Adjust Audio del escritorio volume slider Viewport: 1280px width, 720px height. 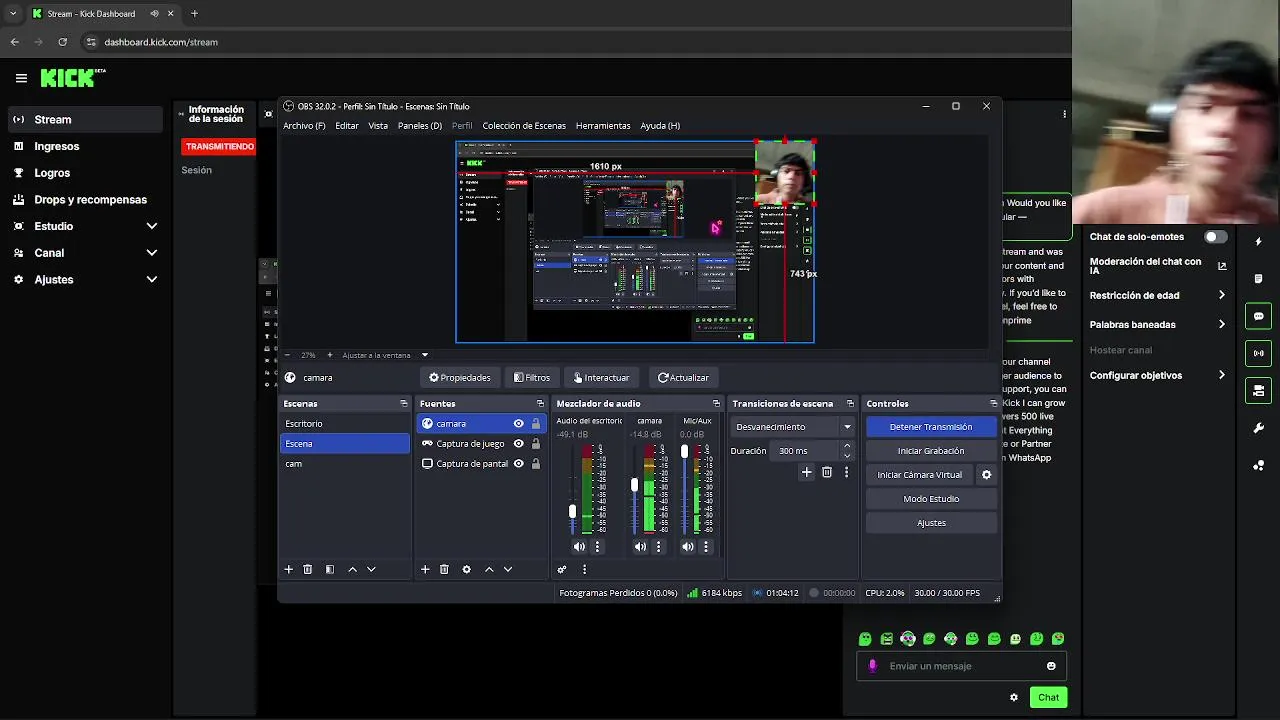[x=572, y=511]
